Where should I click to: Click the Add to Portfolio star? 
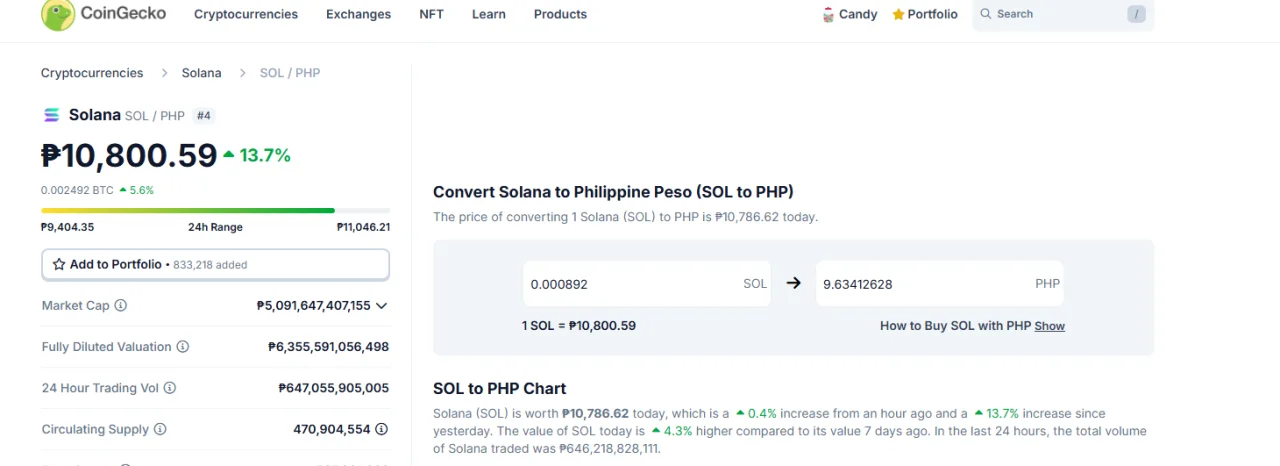tap(59, 265)
